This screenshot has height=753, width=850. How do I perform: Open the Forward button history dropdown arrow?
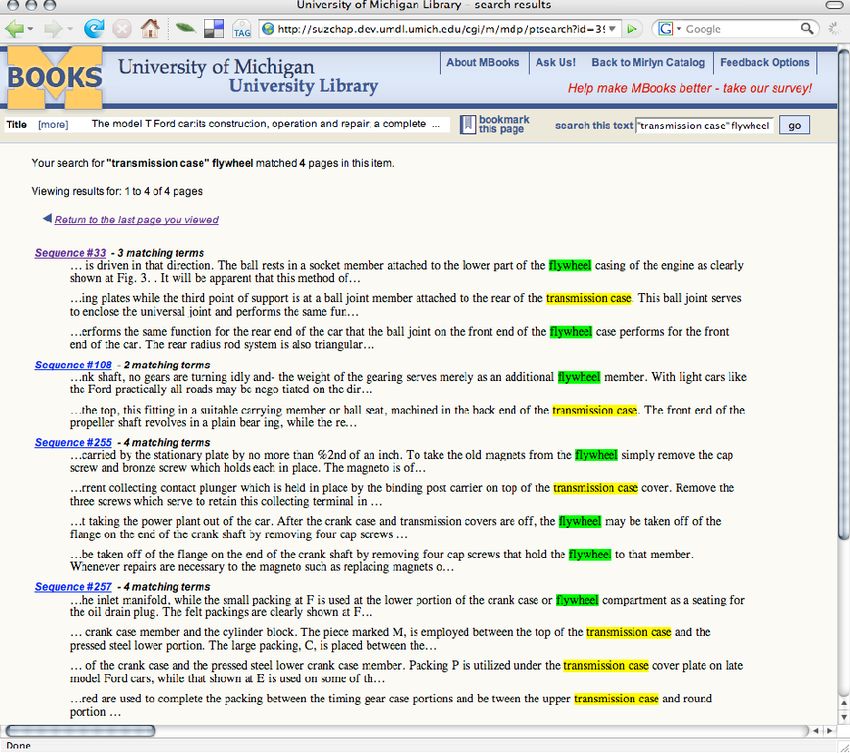(69, 28)
